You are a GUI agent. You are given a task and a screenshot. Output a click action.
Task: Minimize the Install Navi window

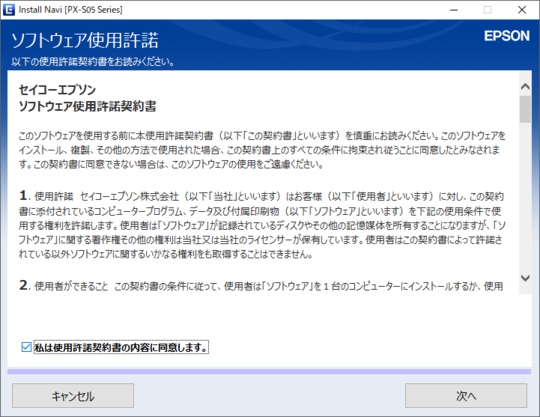(454, 10)
